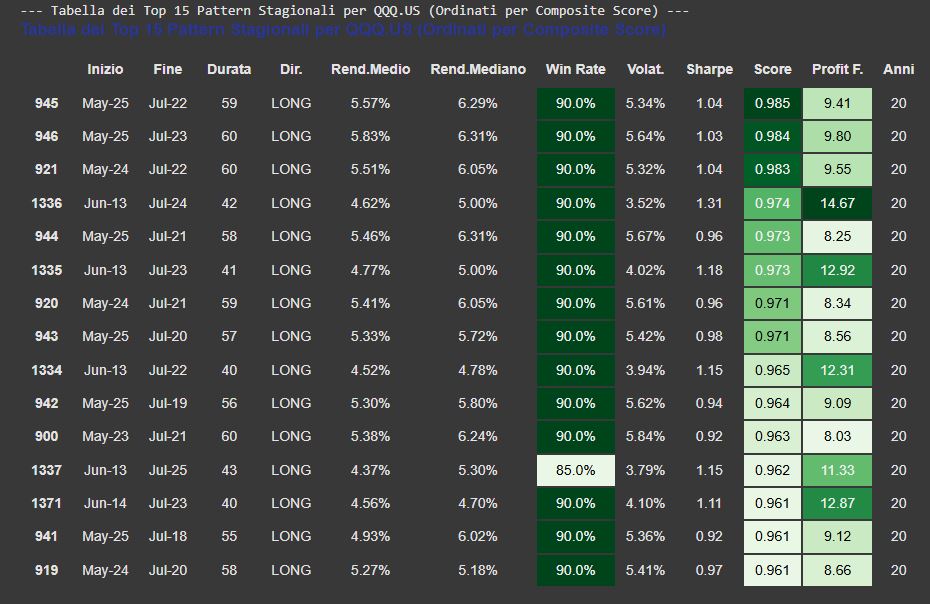Select row index 1334
The height and width of the screenshot is (604, 930).
click(x=46, y=370)
